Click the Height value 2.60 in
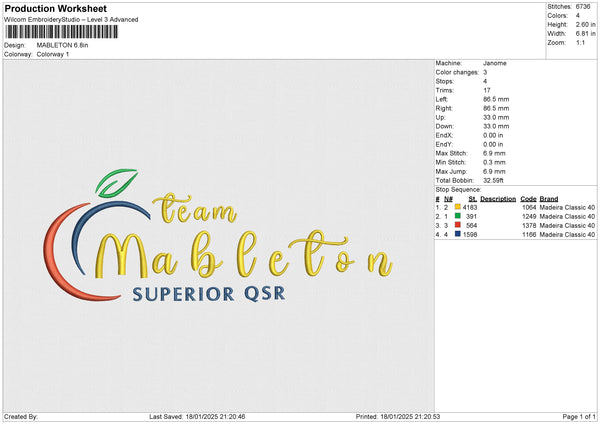 (x=585, y=24)
